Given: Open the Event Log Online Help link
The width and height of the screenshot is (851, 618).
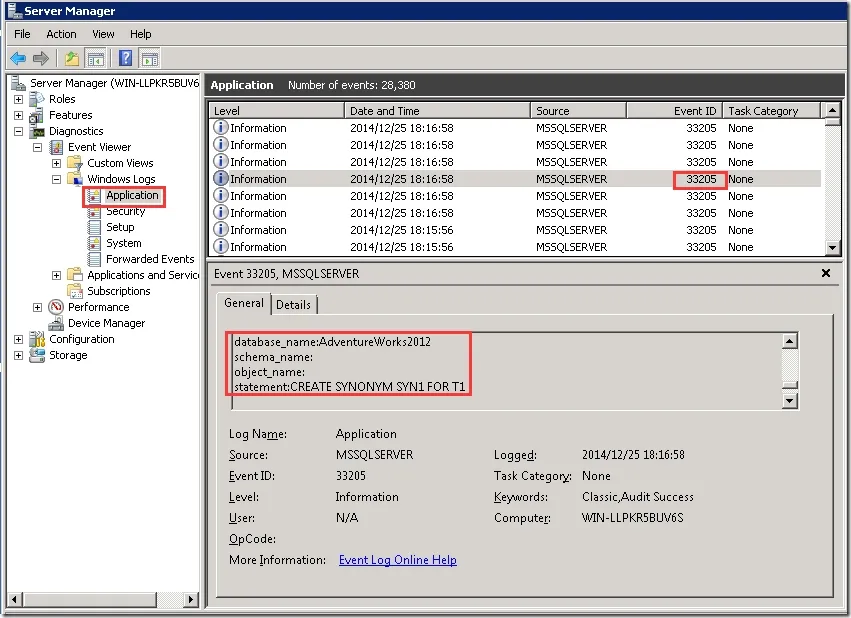Looking at the screenshot, I should (x=397, y=560).
